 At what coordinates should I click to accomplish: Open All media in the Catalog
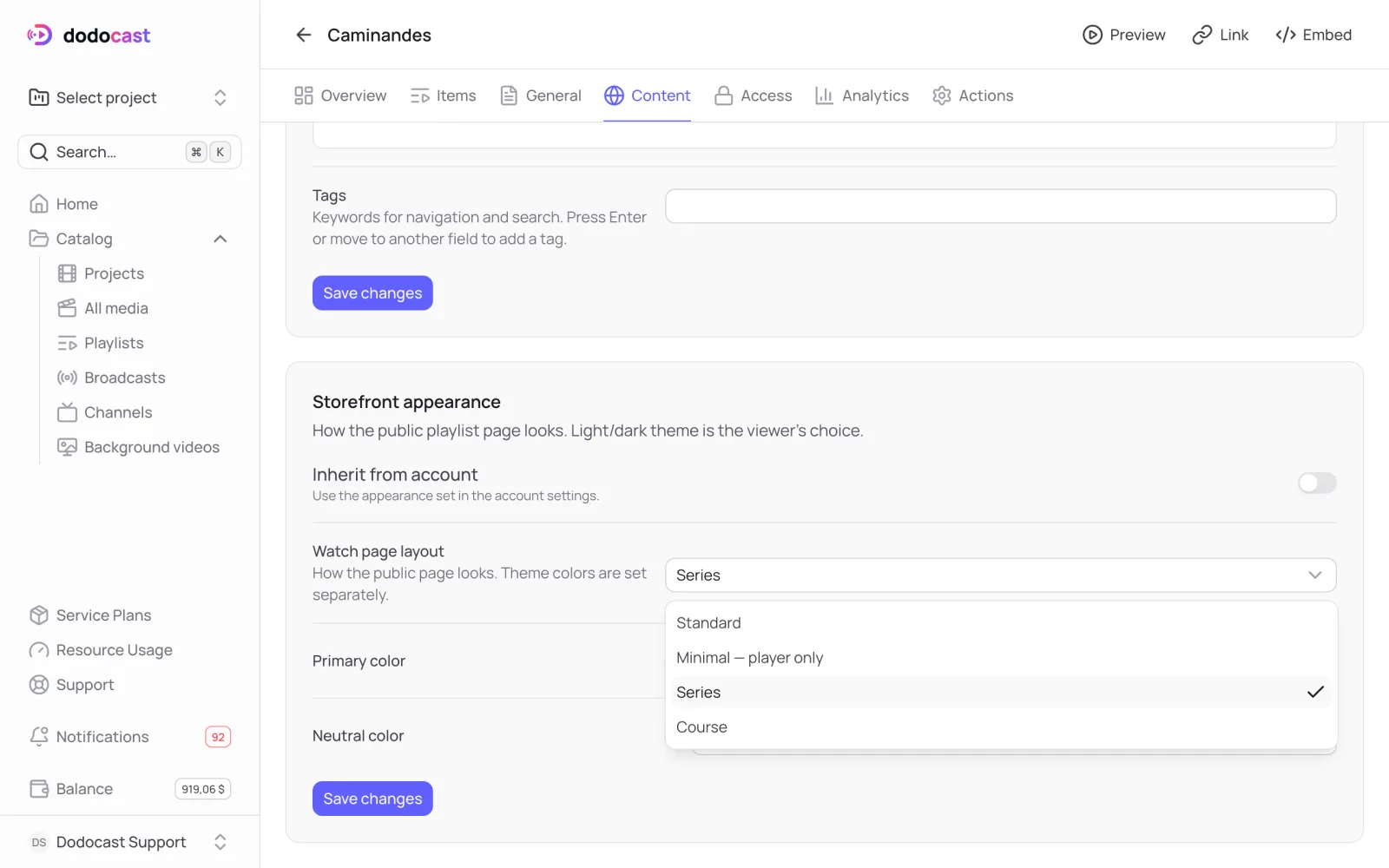(x=102, y=308)
